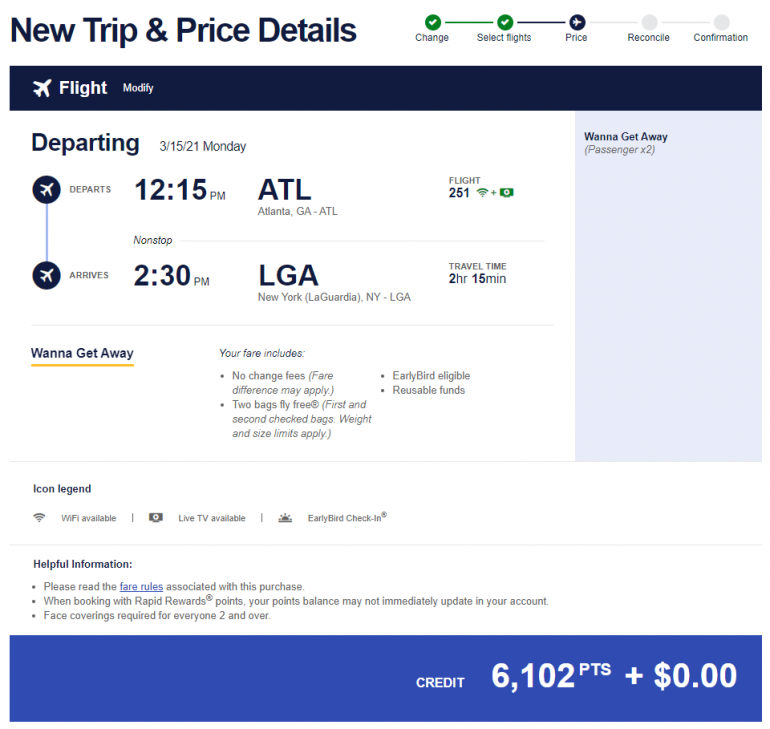Modify the flight selection
770x729 pixels.
pos(138,88)
